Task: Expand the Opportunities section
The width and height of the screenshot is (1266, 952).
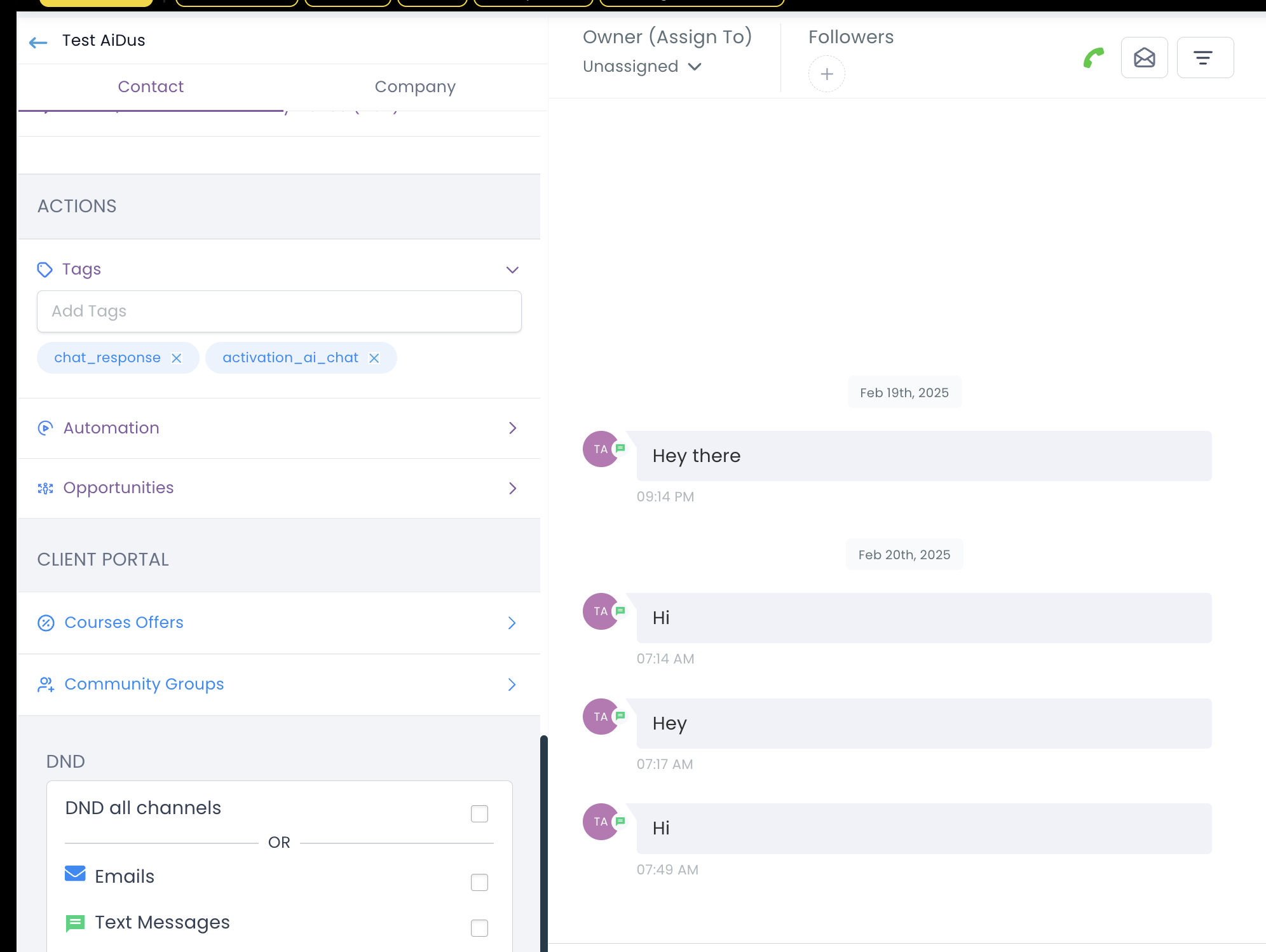Action: tap(512, 488)
